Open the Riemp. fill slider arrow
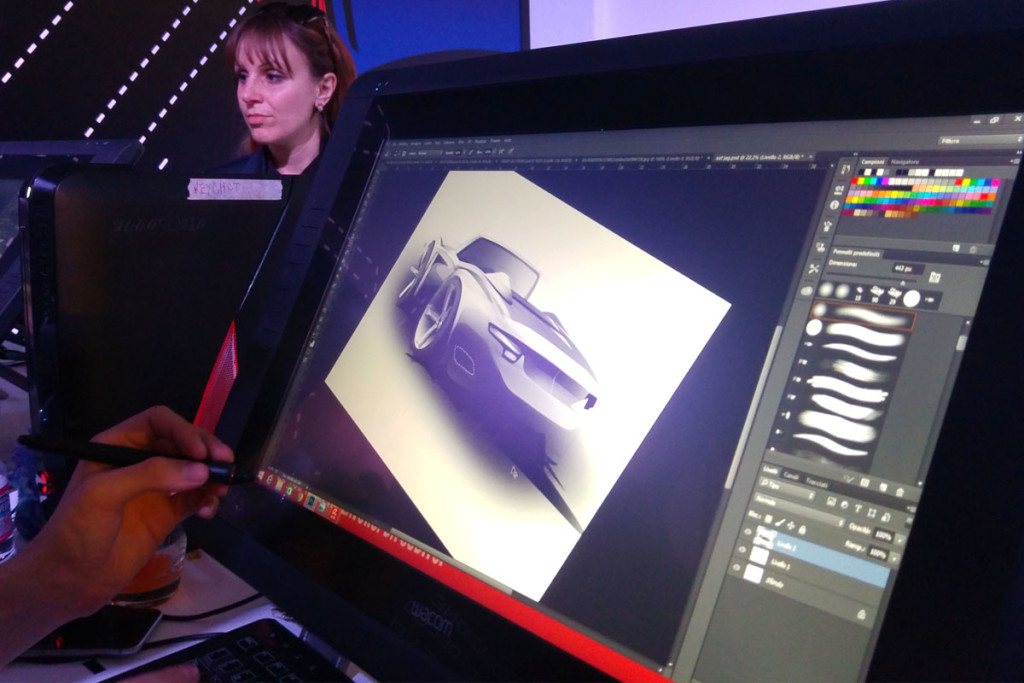The image size is (1024, 683). click(x=893, y=558)
